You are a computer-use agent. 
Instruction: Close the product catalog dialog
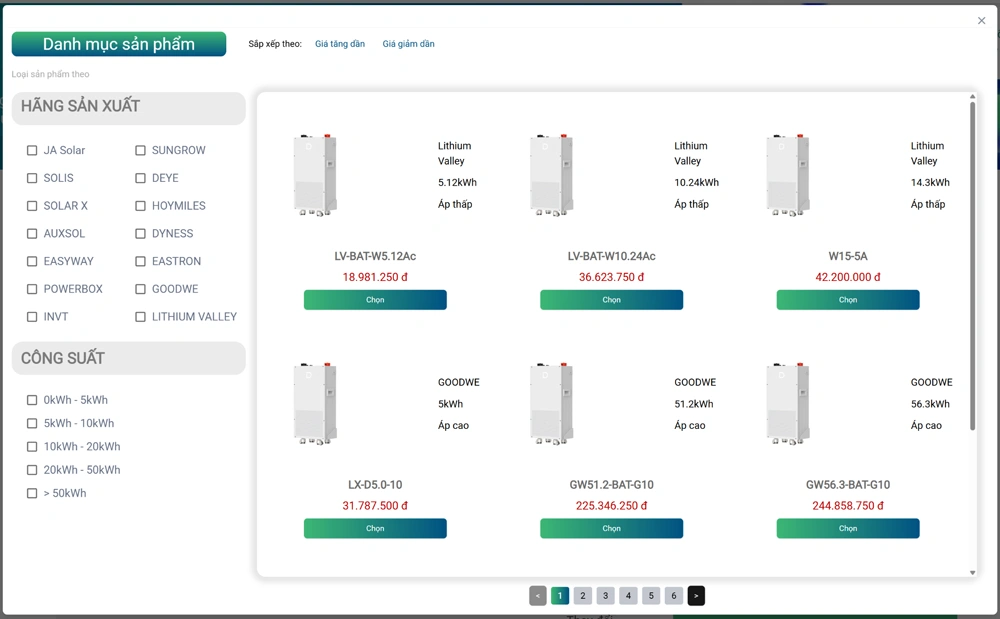point(982,20)
